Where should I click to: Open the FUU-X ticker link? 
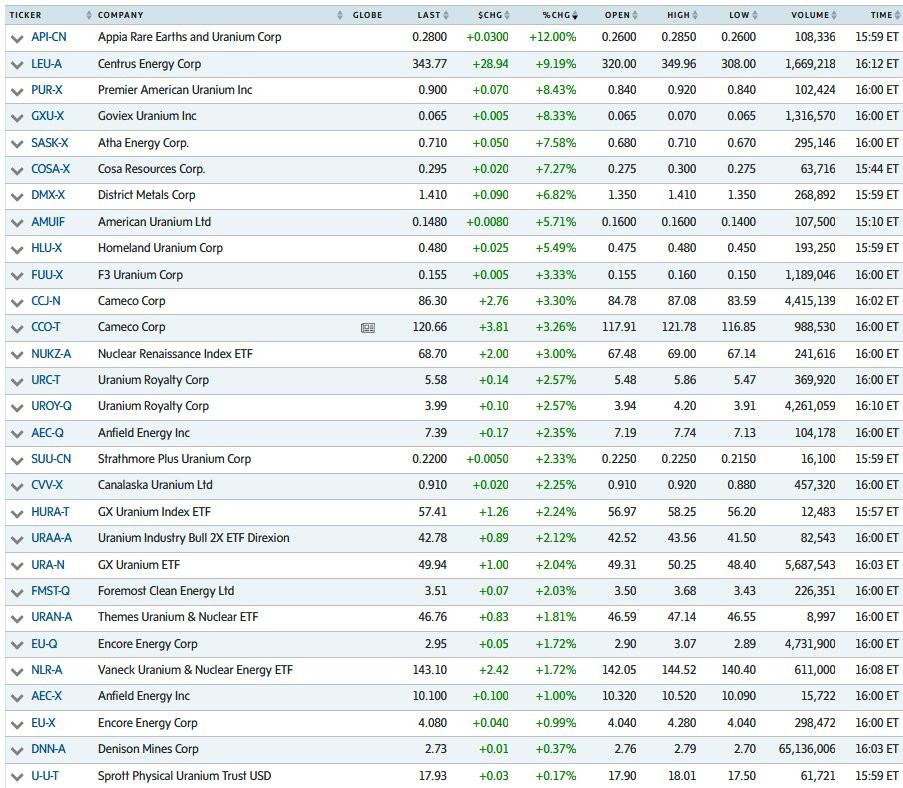point(47,275)
